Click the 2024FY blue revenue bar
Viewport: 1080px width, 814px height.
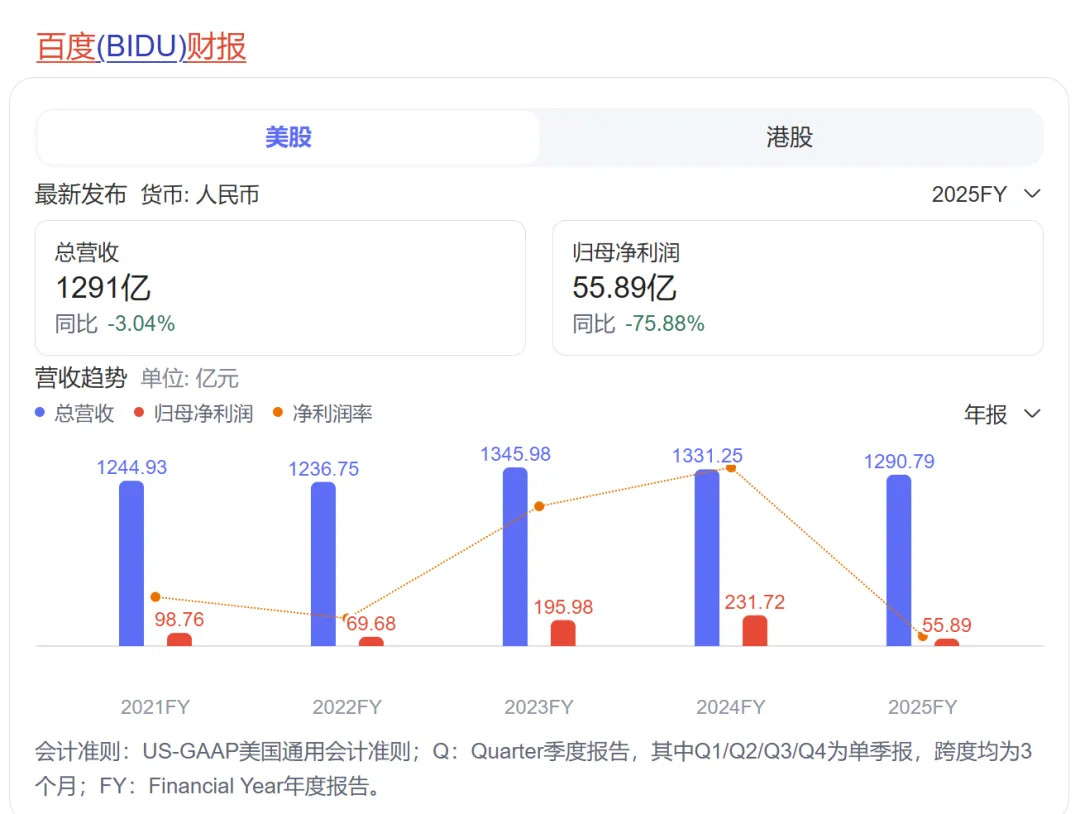[x=707, y=558]
